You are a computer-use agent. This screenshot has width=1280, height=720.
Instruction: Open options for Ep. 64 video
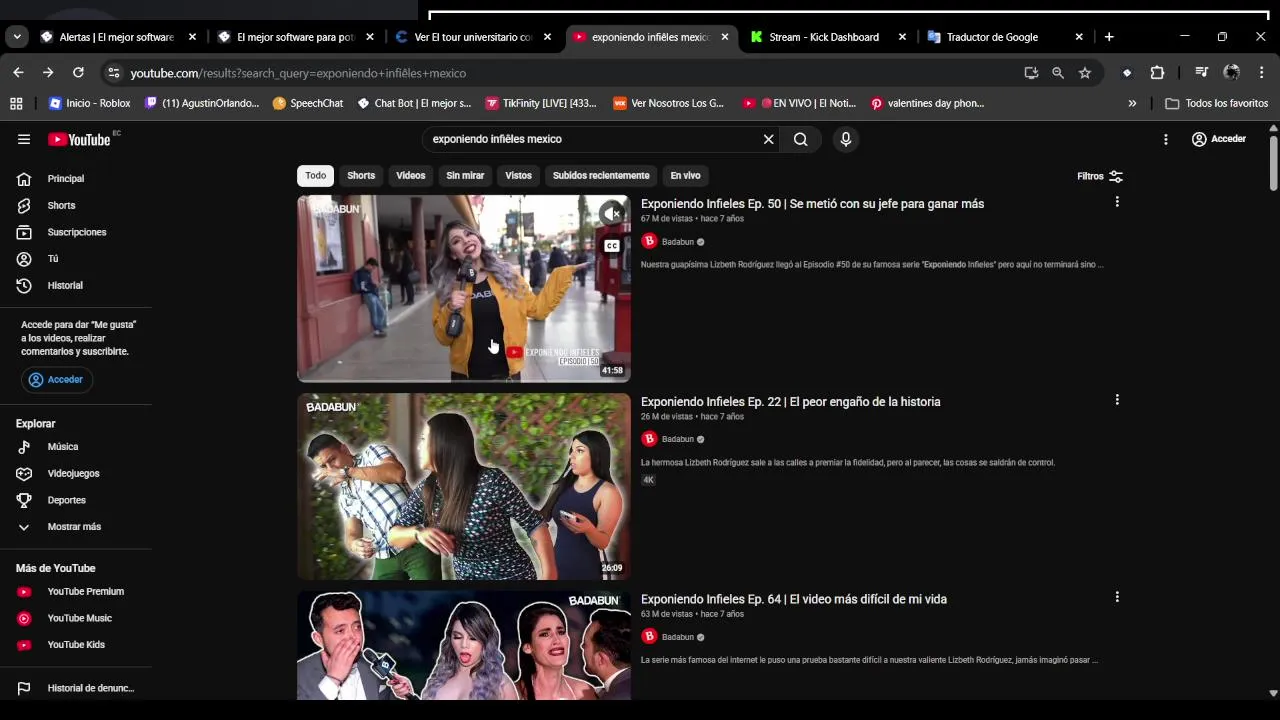pos(1117,597)
